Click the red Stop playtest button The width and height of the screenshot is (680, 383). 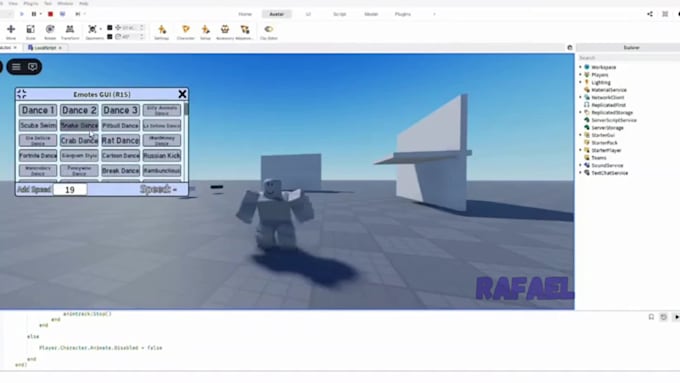point(50,14)
